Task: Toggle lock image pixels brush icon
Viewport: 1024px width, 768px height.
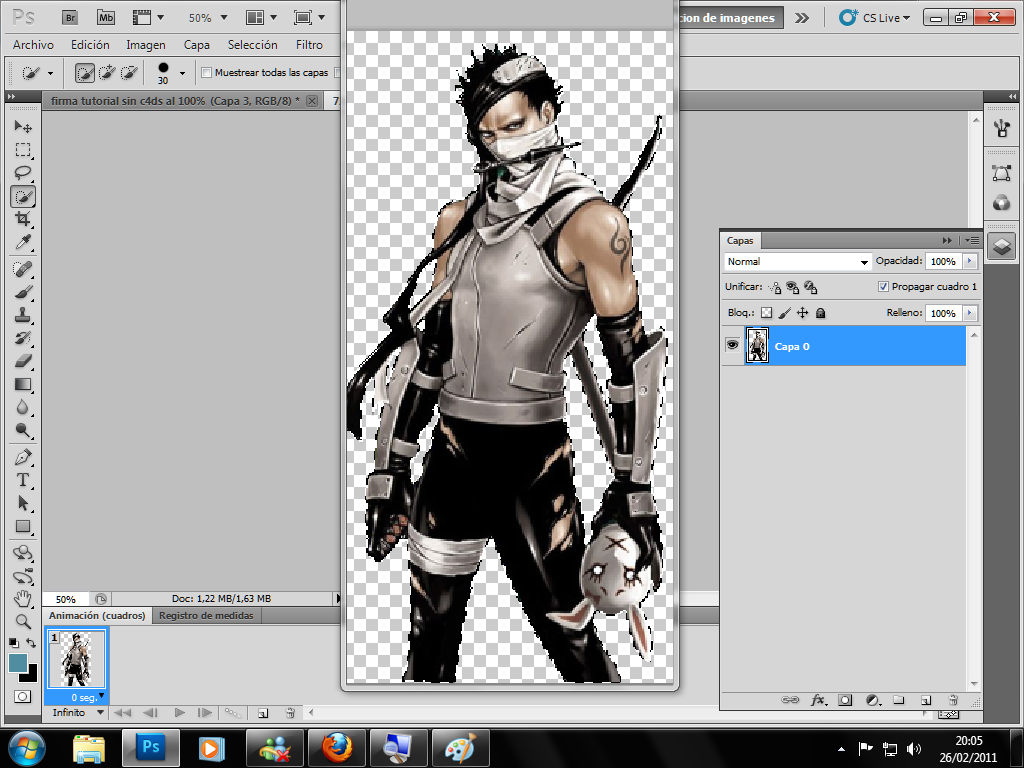Action: pos(784,313)
